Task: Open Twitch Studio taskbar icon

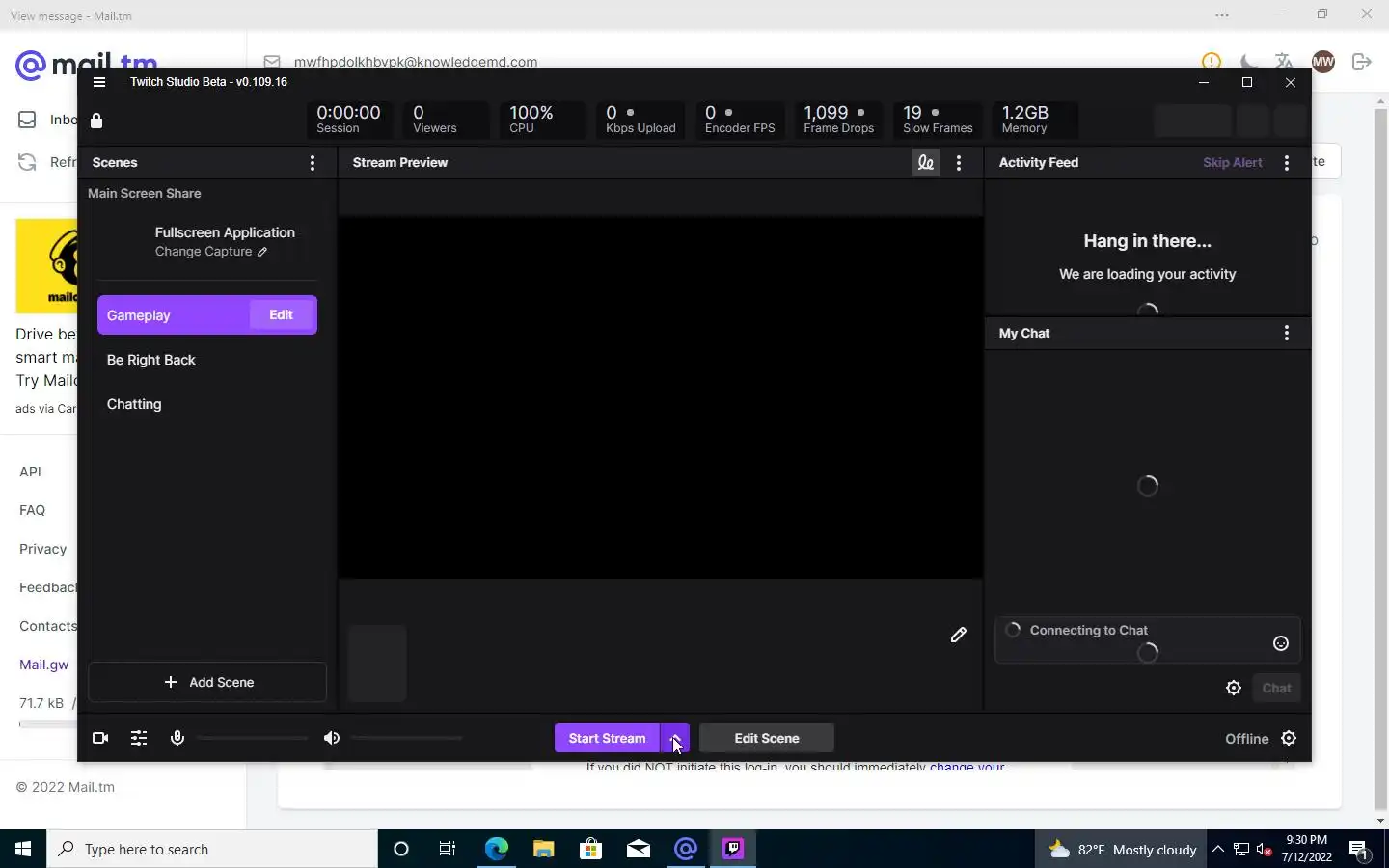Action: point(733,849)
